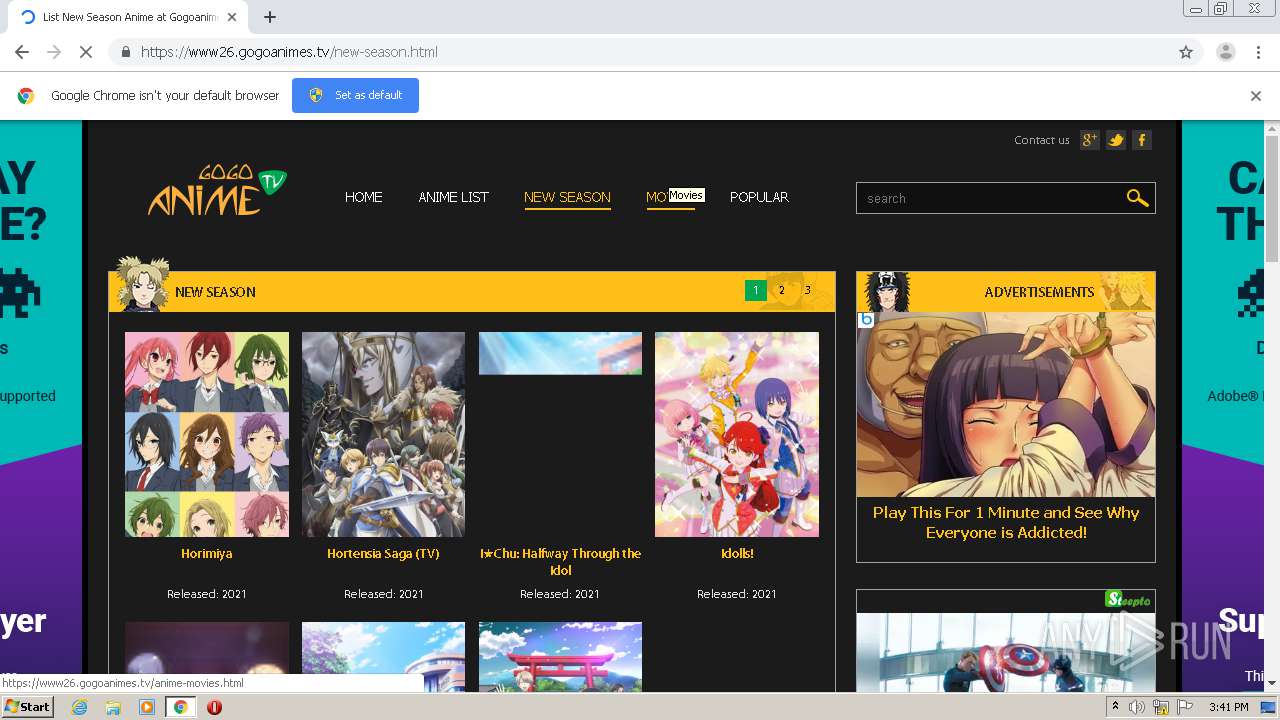Go back to previous page

tap(22, 52)
